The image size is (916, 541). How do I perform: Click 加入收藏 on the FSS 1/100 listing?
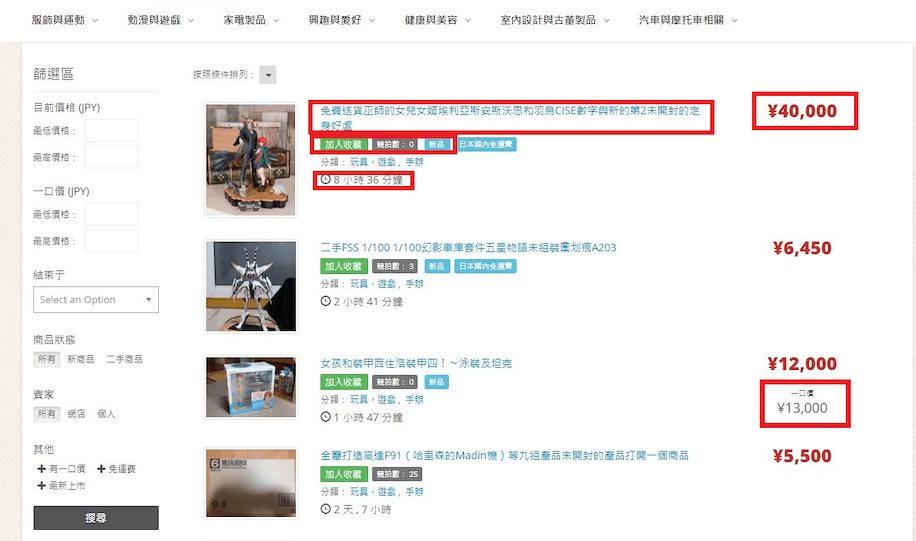point(344,266)
